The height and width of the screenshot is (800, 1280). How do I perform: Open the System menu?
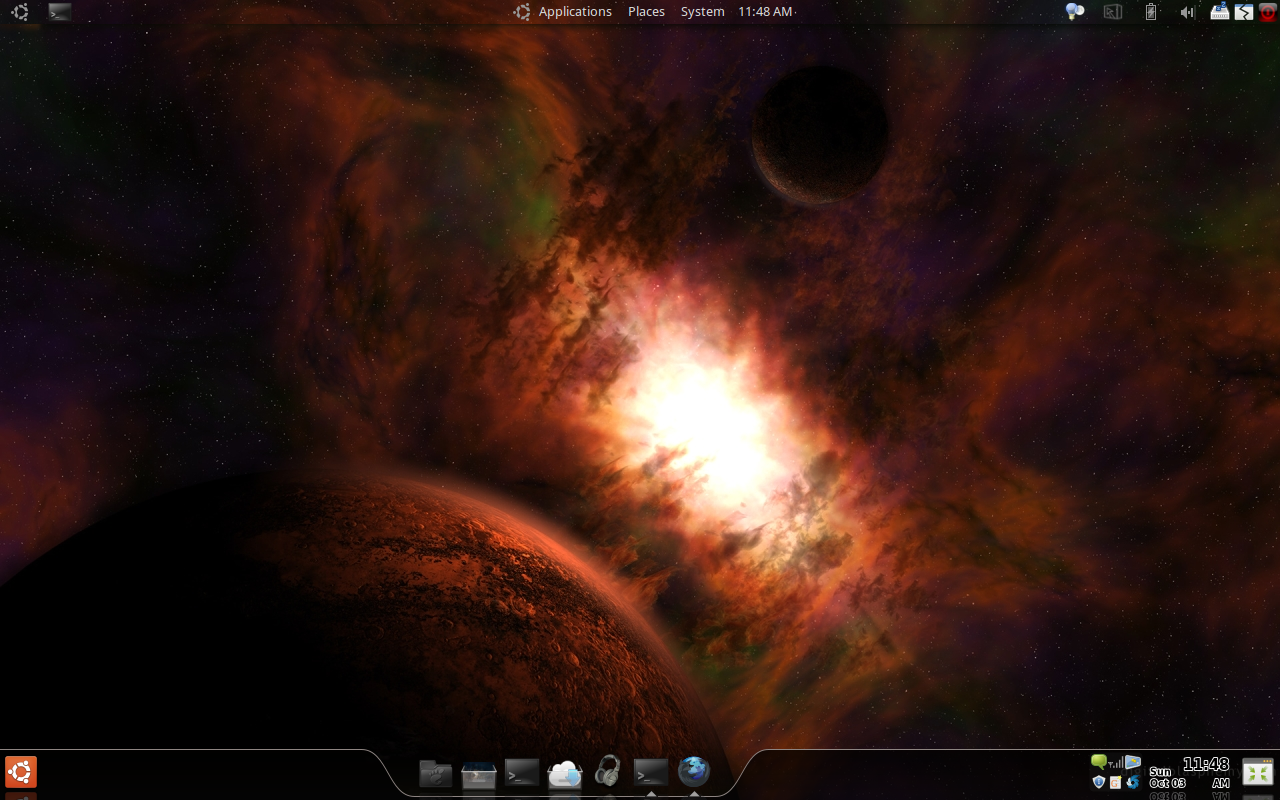(702, 12)
